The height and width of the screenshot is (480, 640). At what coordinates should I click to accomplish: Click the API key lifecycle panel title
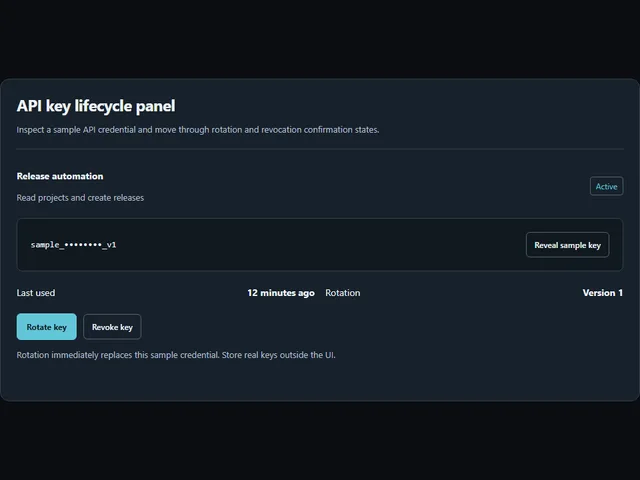[x=96, y=106]
